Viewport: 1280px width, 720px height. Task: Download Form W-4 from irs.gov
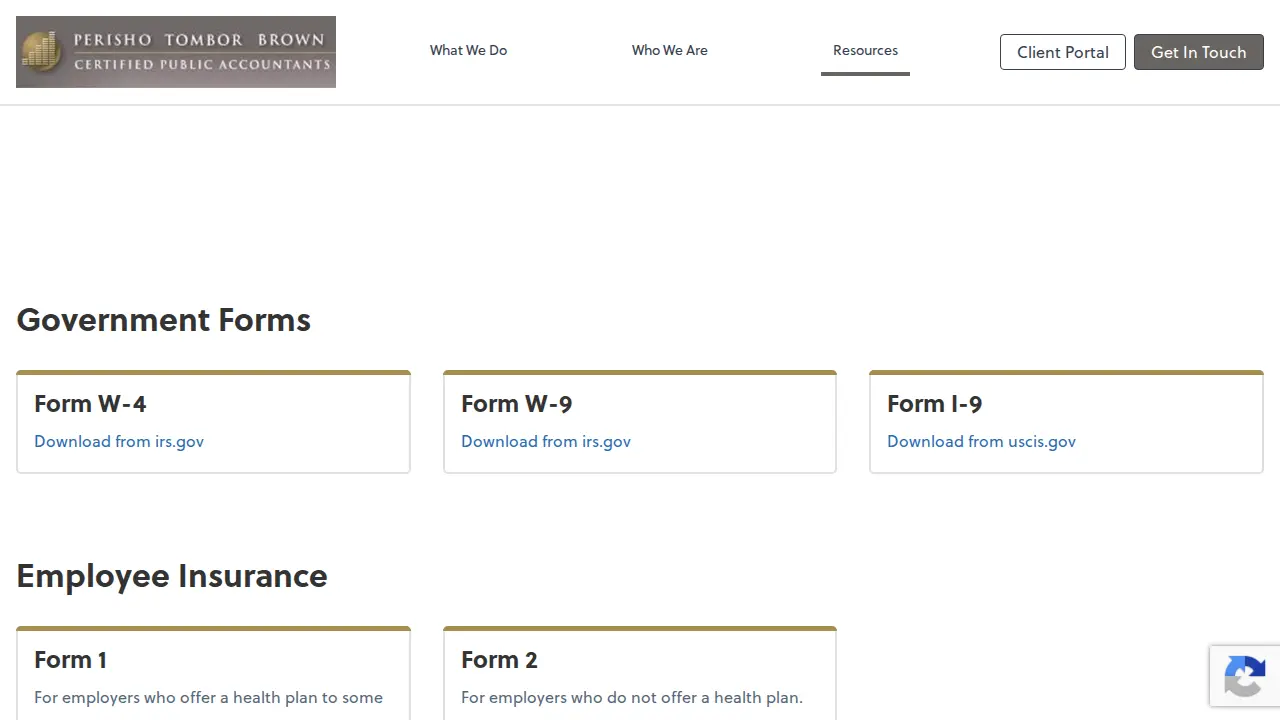click(x=119, y=441)
